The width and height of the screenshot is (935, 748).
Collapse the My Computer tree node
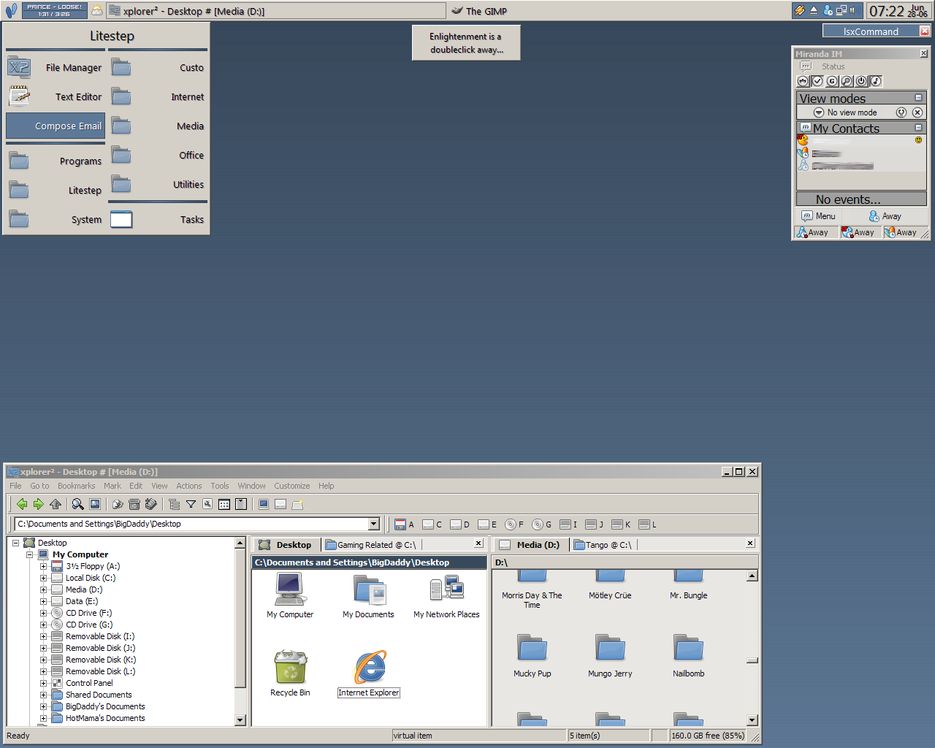(29, 554)
